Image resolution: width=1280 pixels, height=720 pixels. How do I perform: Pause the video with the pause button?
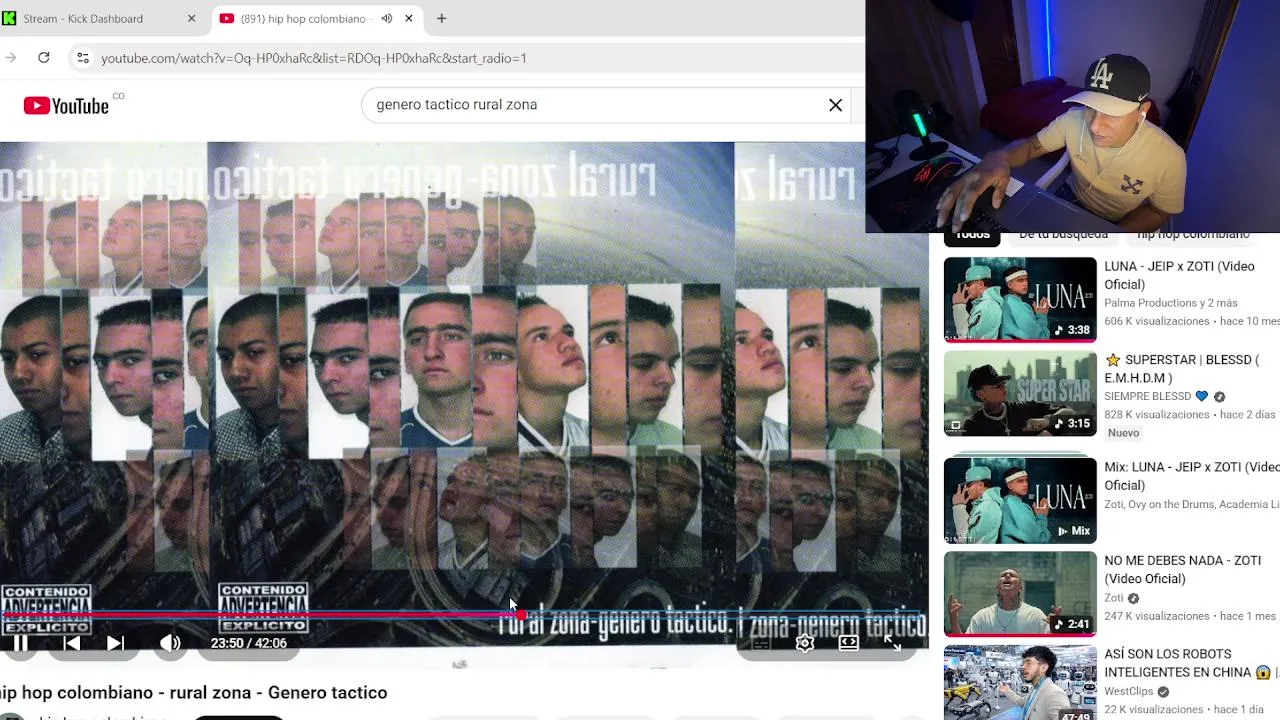click(20, 643)
